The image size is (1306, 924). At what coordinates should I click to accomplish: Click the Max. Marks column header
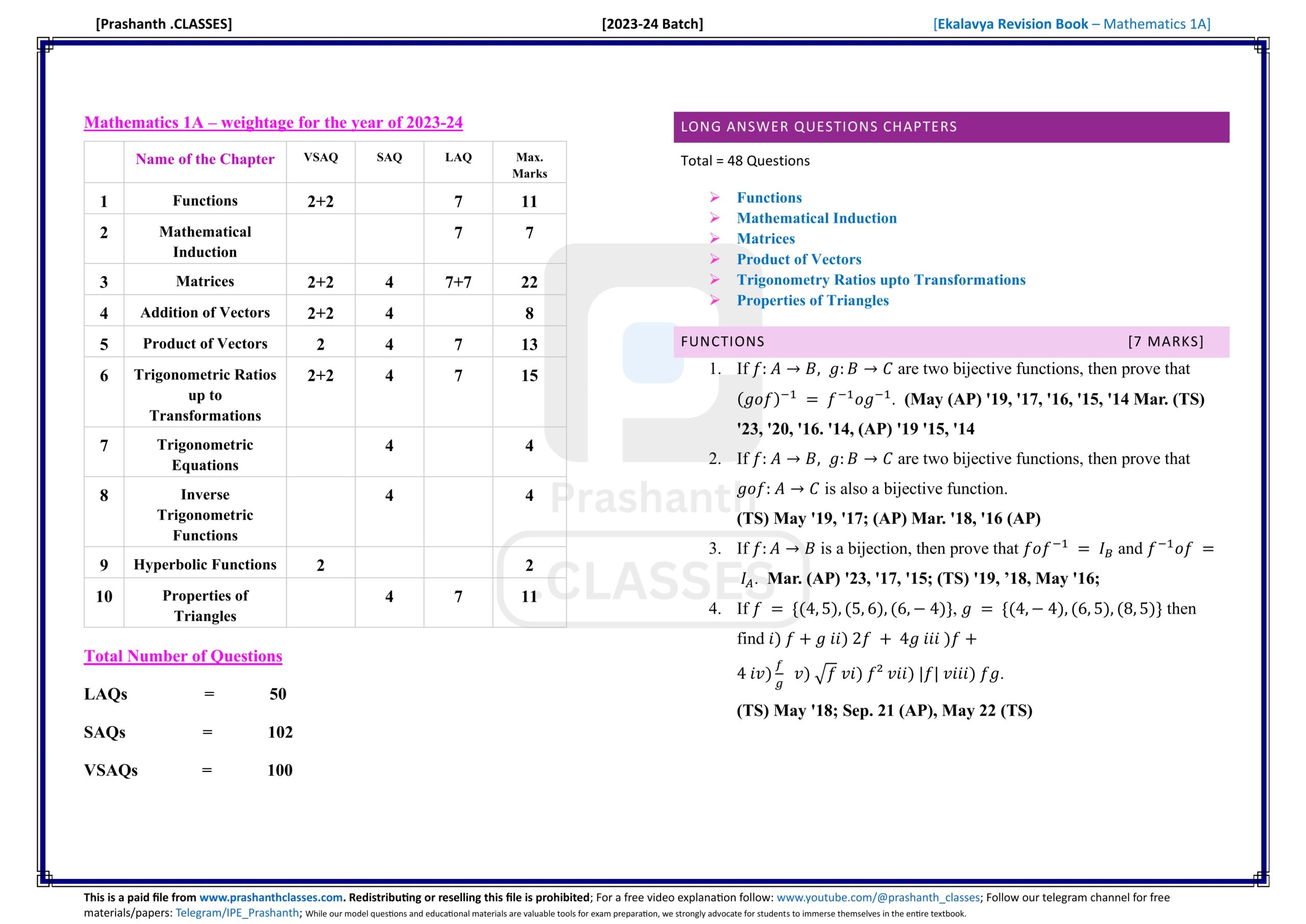(x=529, y=165)
